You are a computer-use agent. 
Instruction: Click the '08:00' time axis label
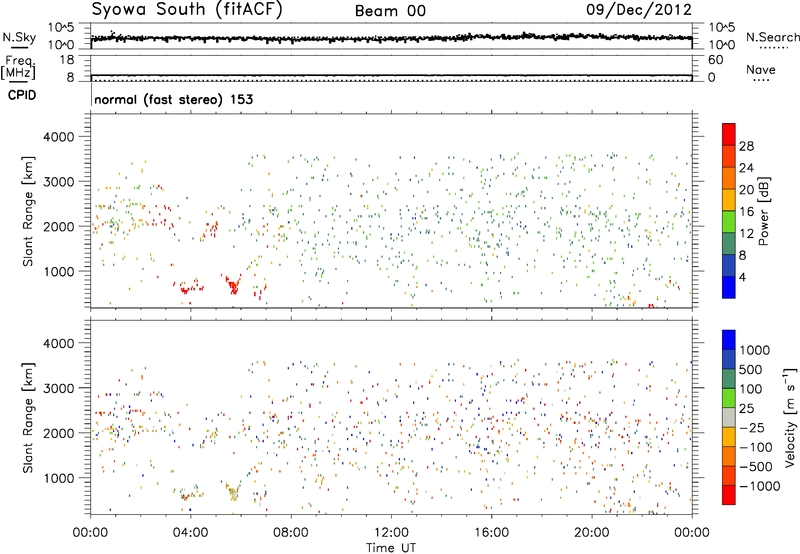pyautogui.click(x=291, y=533)
